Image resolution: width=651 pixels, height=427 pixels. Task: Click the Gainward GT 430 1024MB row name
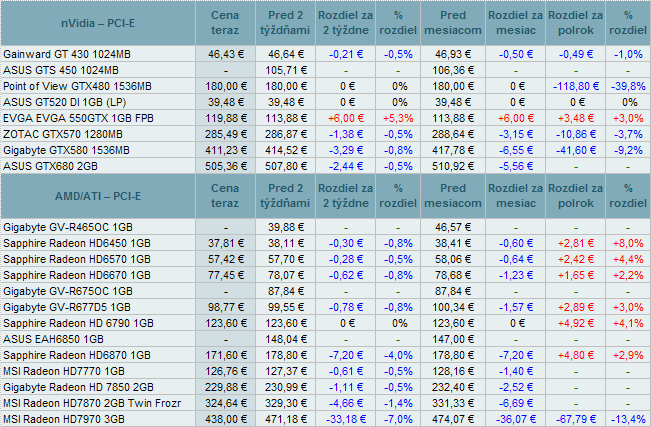coord(67,54)
